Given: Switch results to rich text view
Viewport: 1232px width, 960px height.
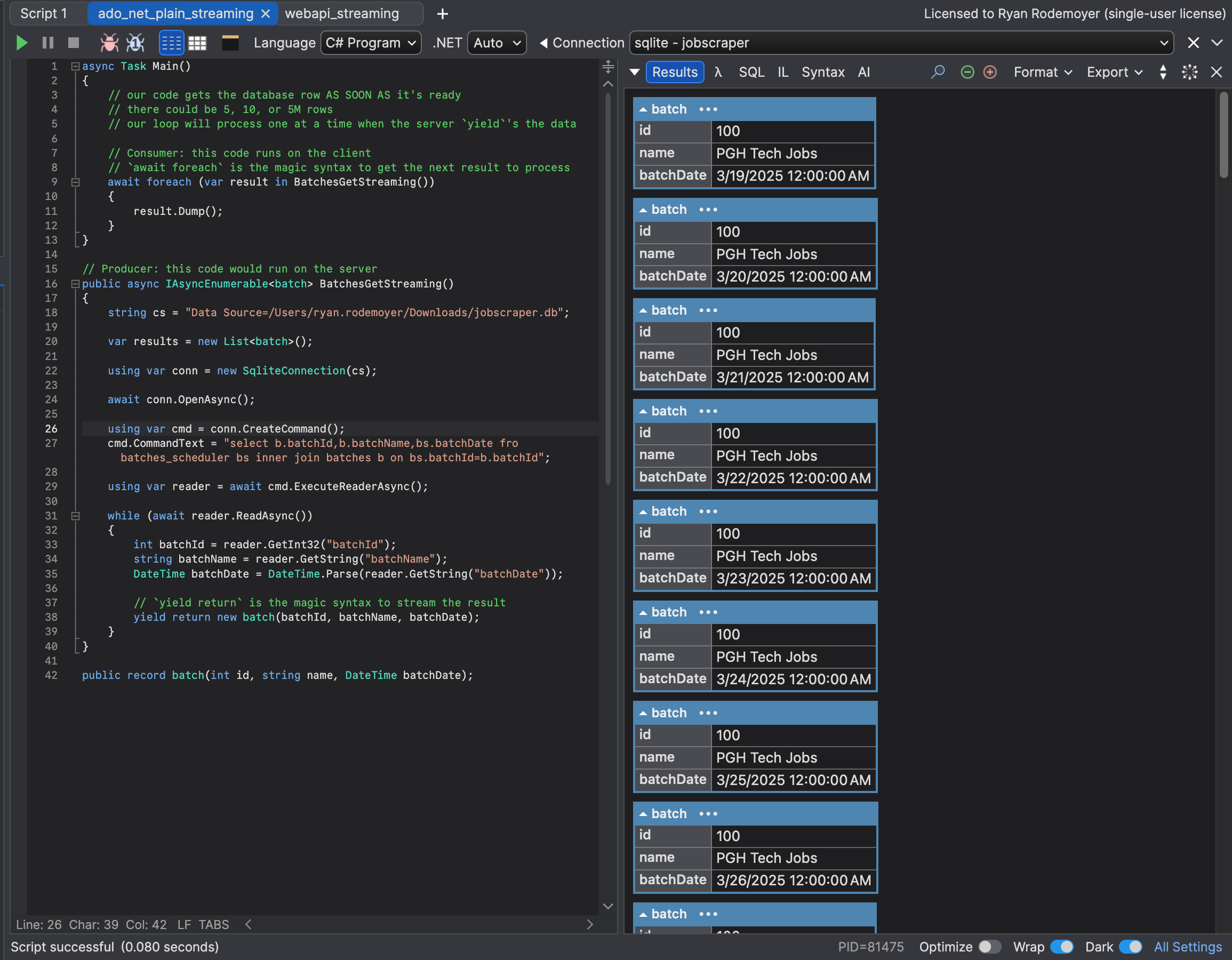Looking at the screenshot, I should [x=172, y=43].
